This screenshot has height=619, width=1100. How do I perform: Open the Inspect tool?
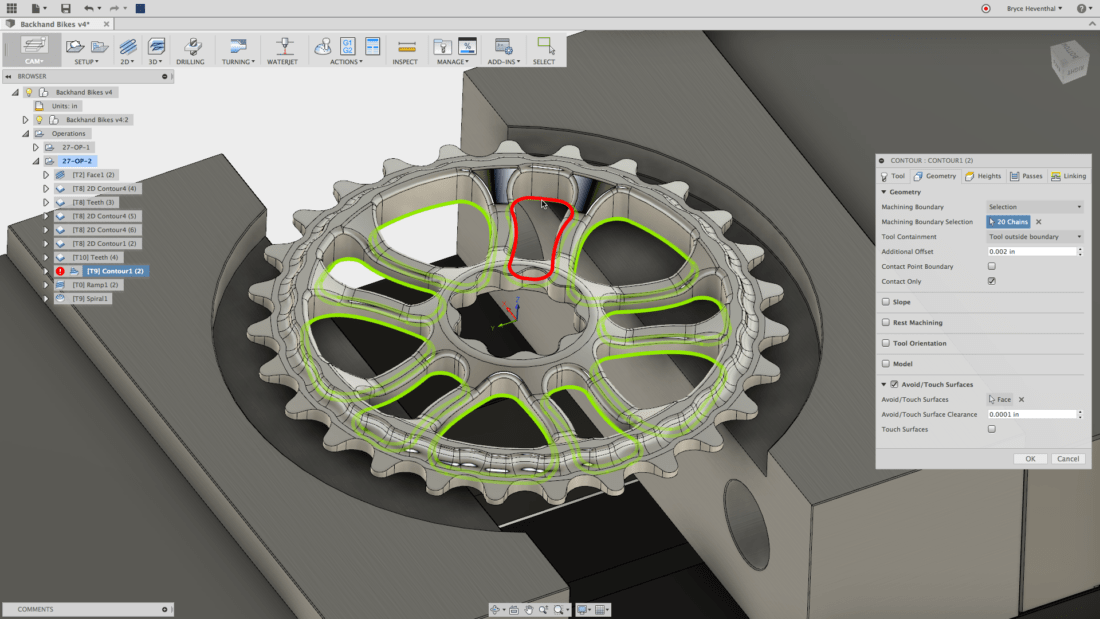405,48
